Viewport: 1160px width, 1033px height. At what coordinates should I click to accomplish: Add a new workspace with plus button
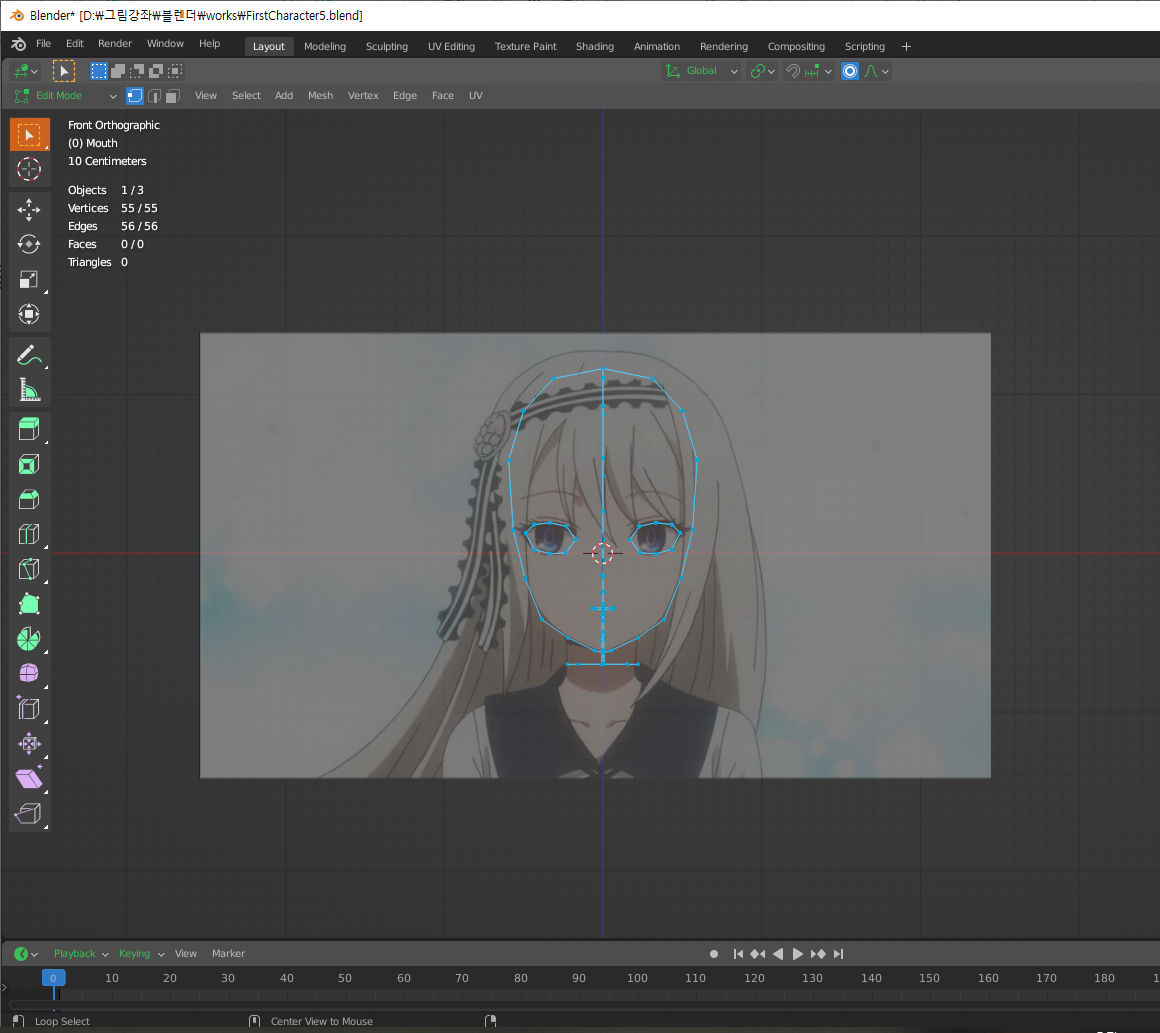tap(906, 46)
